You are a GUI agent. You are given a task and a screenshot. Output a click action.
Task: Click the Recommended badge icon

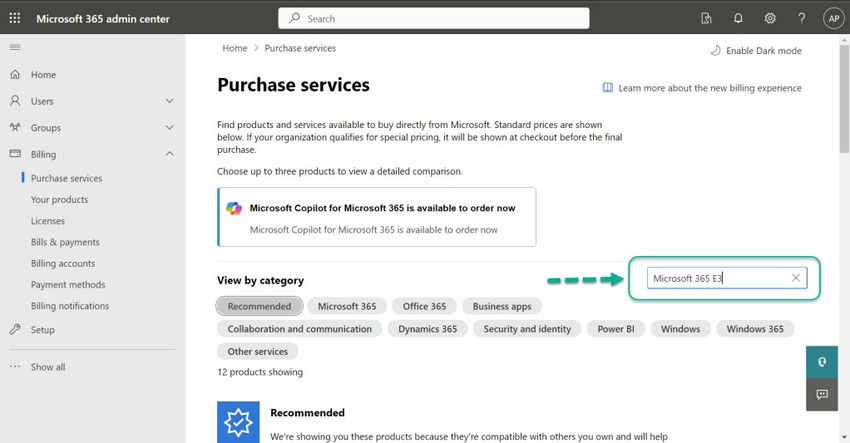click(239, 422)
